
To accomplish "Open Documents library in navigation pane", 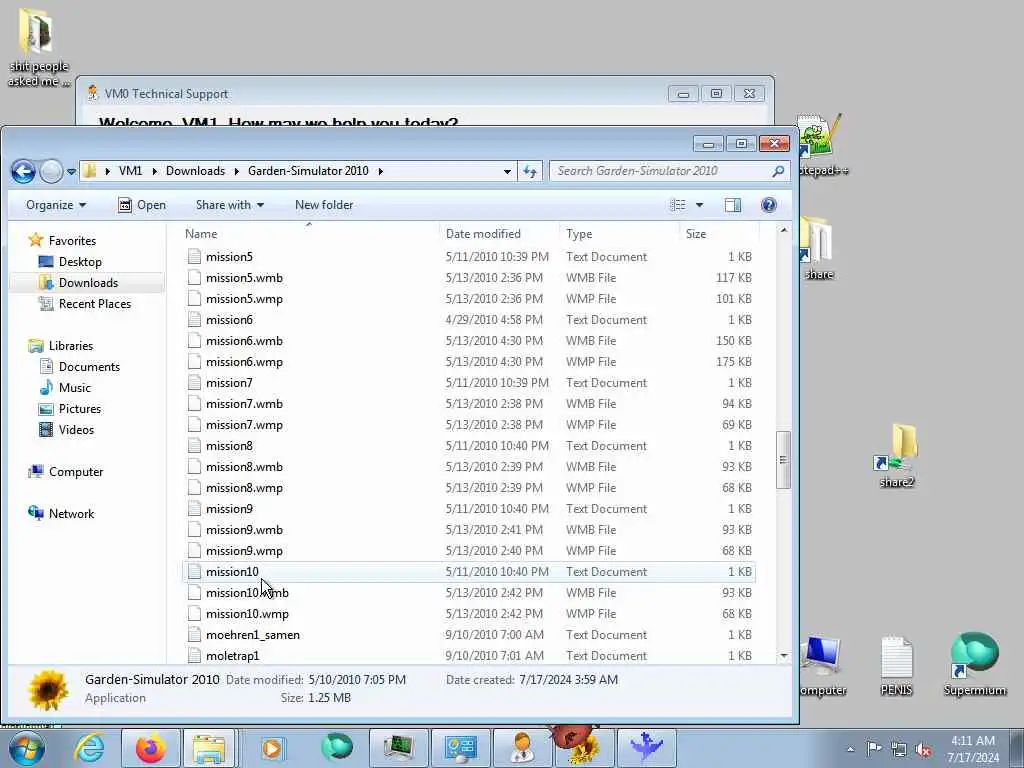I will pos(89,366).
